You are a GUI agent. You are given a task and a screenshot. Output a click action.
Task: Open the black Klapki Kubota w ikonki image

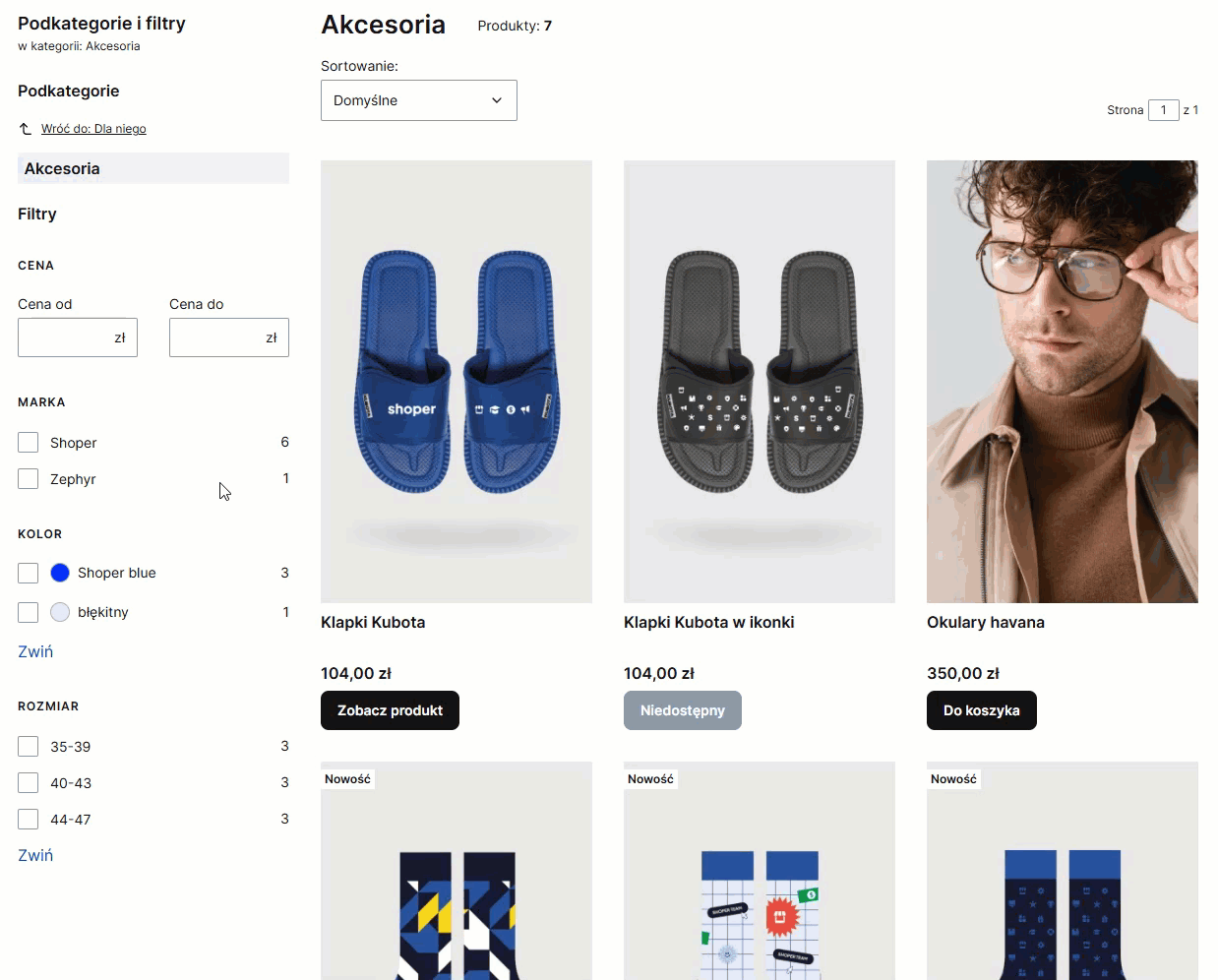point(760,382)
